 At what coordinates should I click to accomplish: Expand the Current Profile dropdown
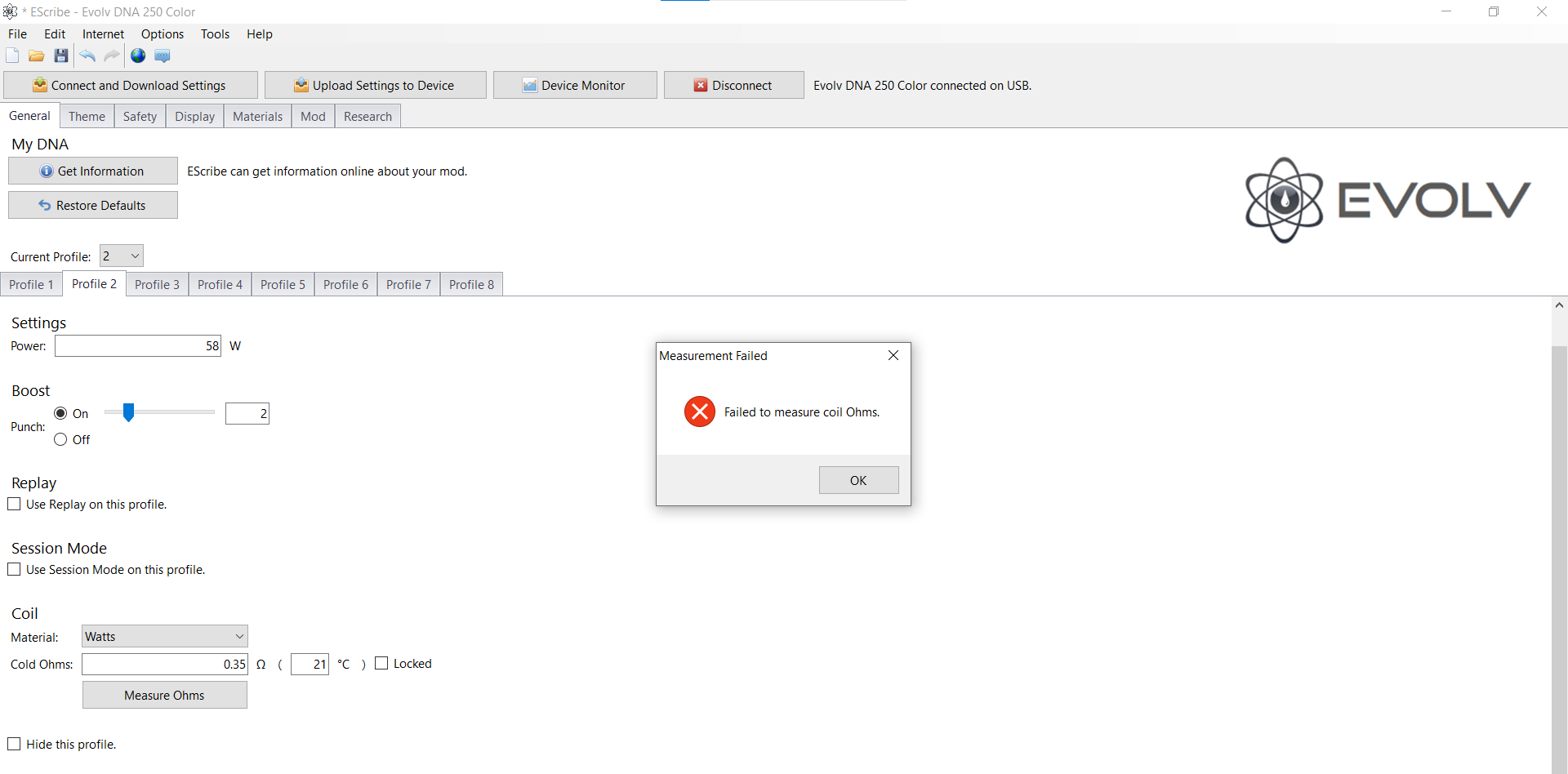122,256
